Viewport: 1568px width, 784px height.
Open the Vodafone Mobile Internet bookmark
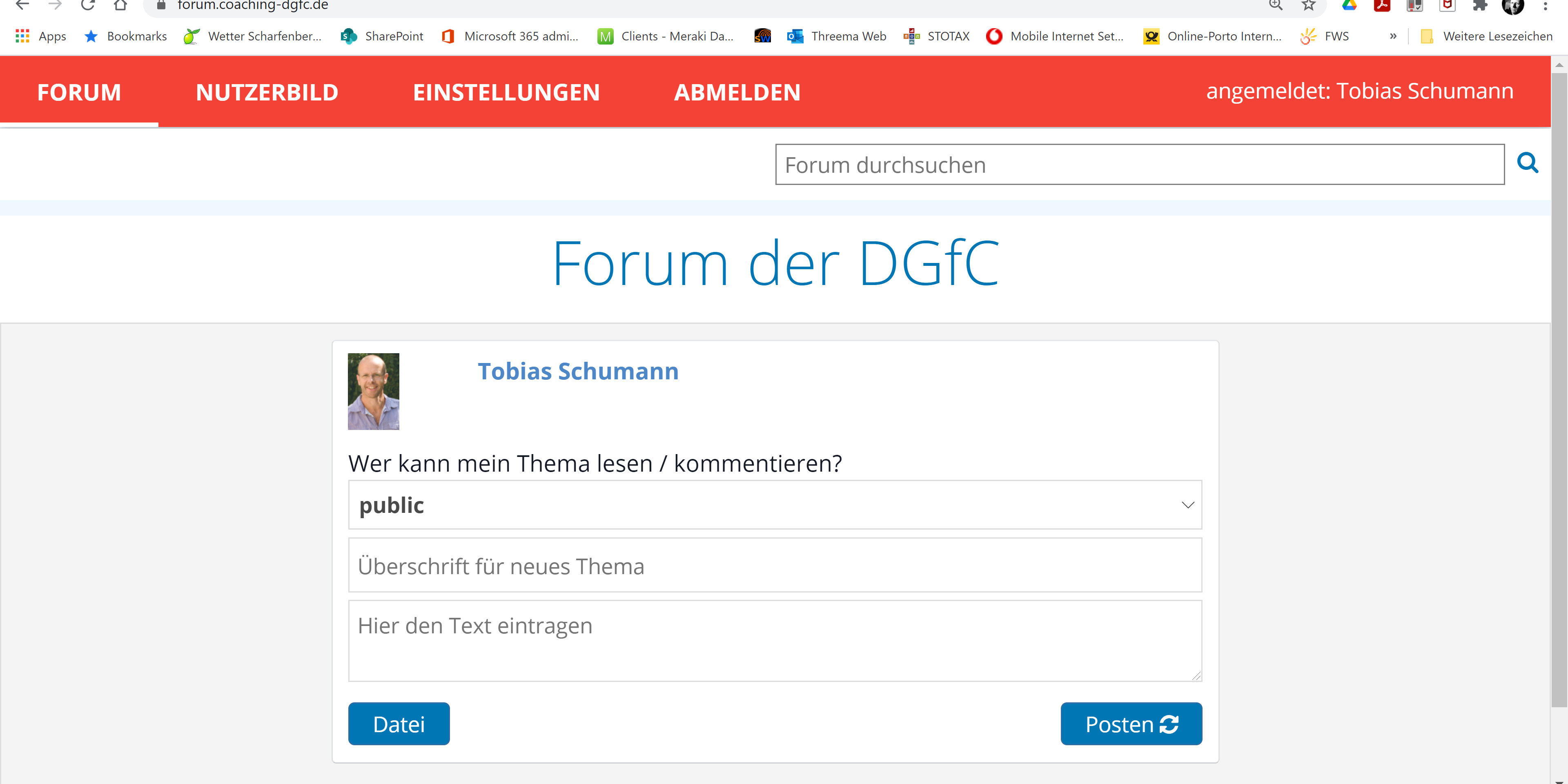click(1055, 36)
